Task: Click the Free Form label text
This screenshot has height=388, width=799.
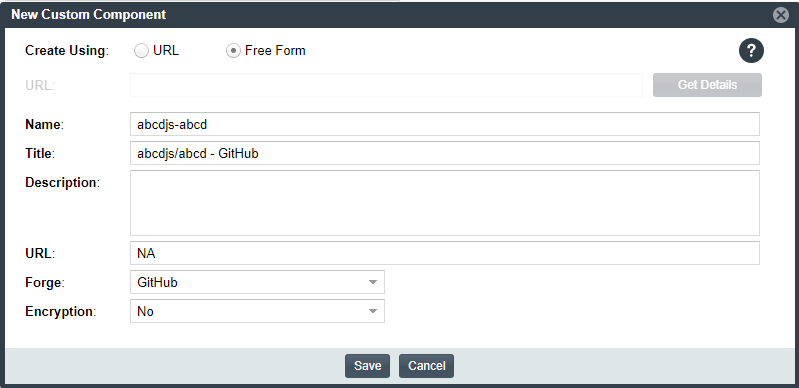Action: pyautogui.click(x=275, y=50)
